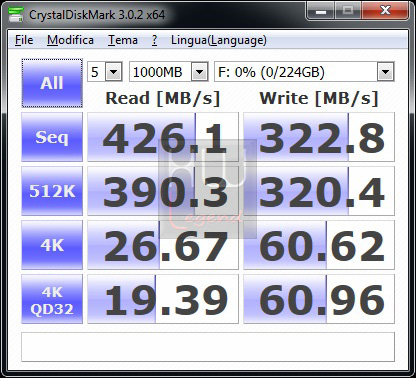Click the Read [MB/s] column header
The image size is (416, 378).
[x=163, y=99]
